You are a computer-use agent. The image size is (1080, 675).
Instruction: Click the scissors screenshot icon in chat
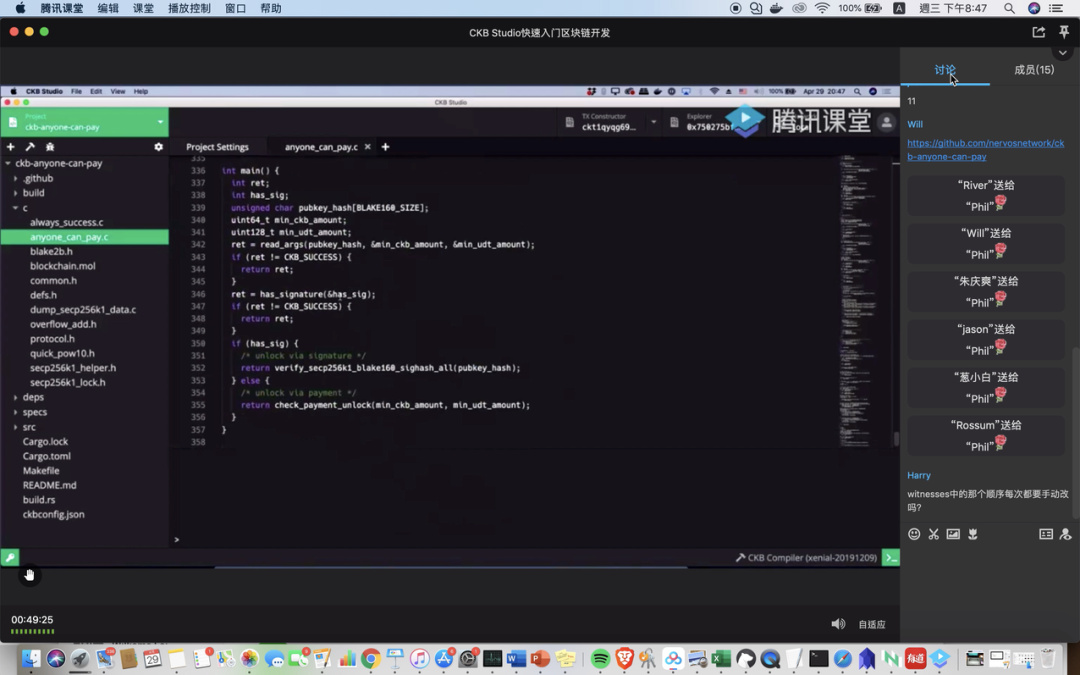[x=933, y=534]
